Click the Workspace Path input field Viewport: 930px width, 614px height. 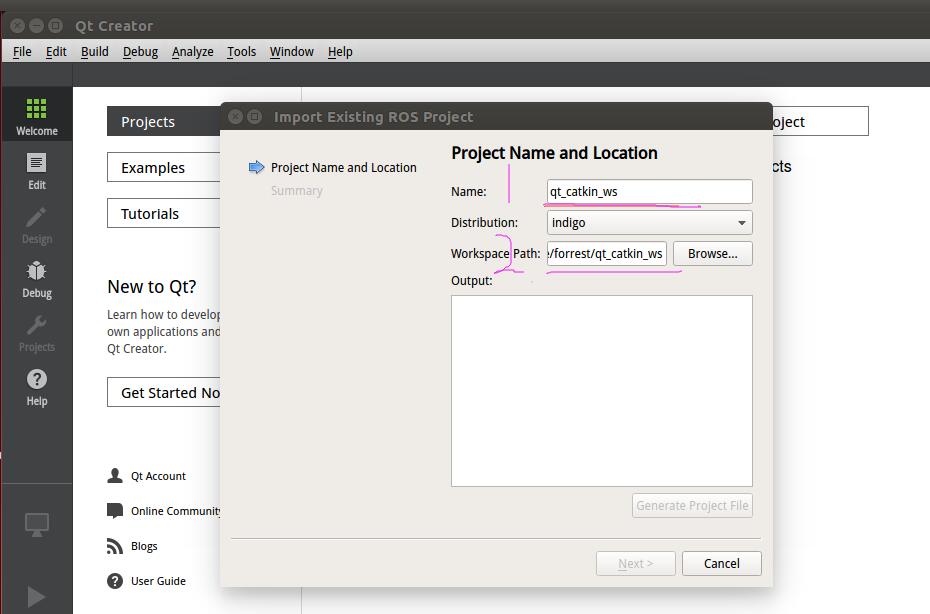[x=607, y=253]
